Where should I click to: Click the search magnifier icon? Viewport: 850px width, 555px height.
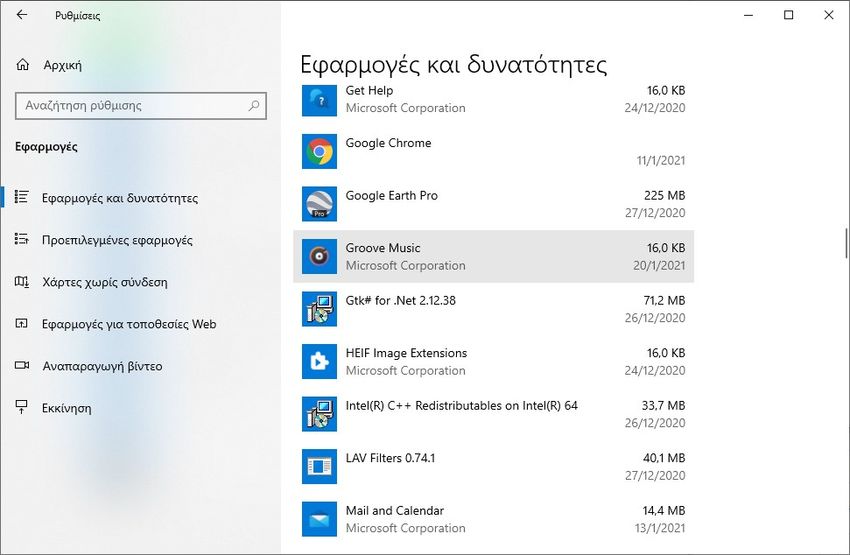click(254, 106)
